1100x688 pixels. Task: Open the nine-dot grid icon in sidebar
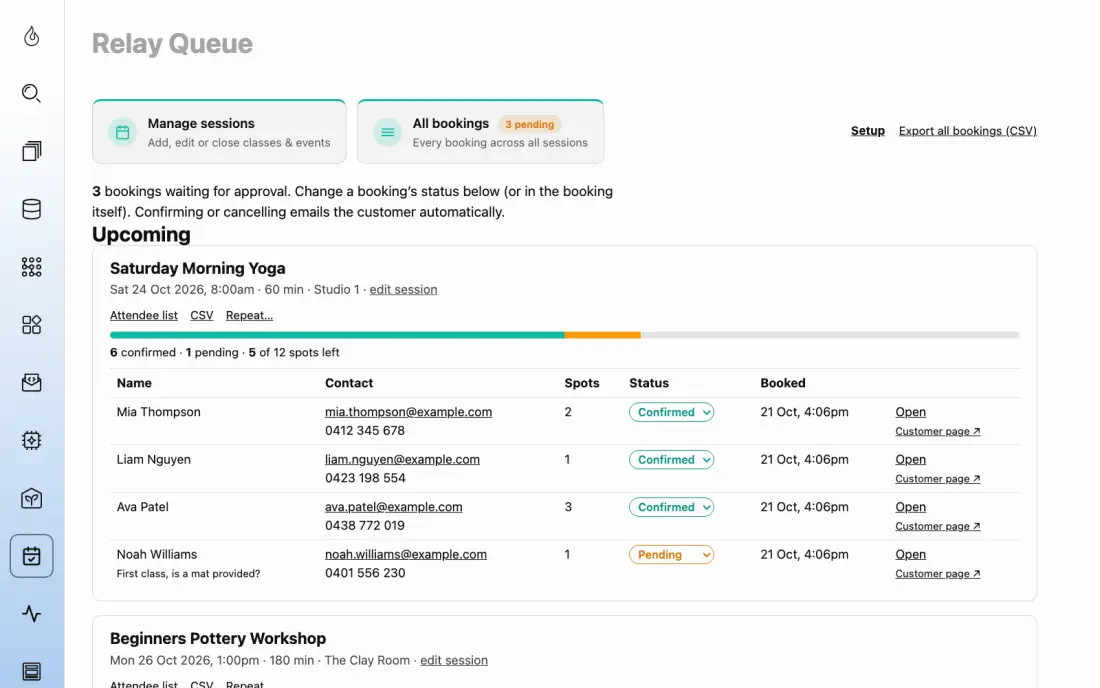pos(32,267)
